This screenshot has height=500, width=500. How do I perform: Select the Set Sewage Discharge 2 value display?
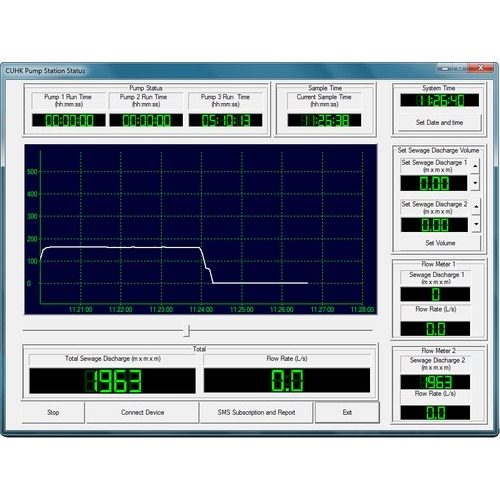(434, 225)
